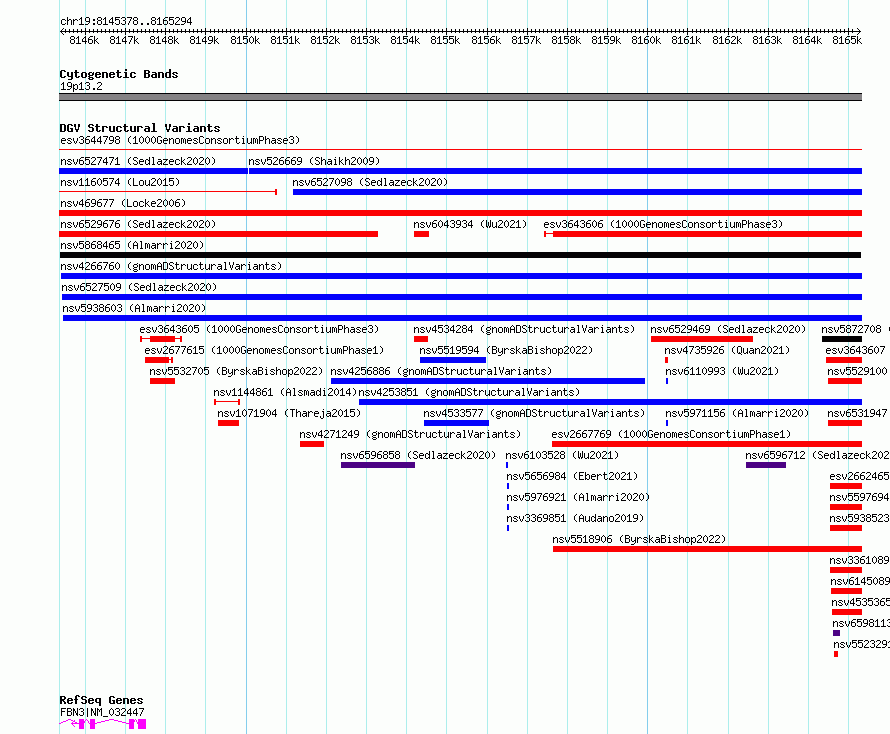Select nsv6529676 (Sedlazeck2020) label
890x734 pixels.
point(138,224)
